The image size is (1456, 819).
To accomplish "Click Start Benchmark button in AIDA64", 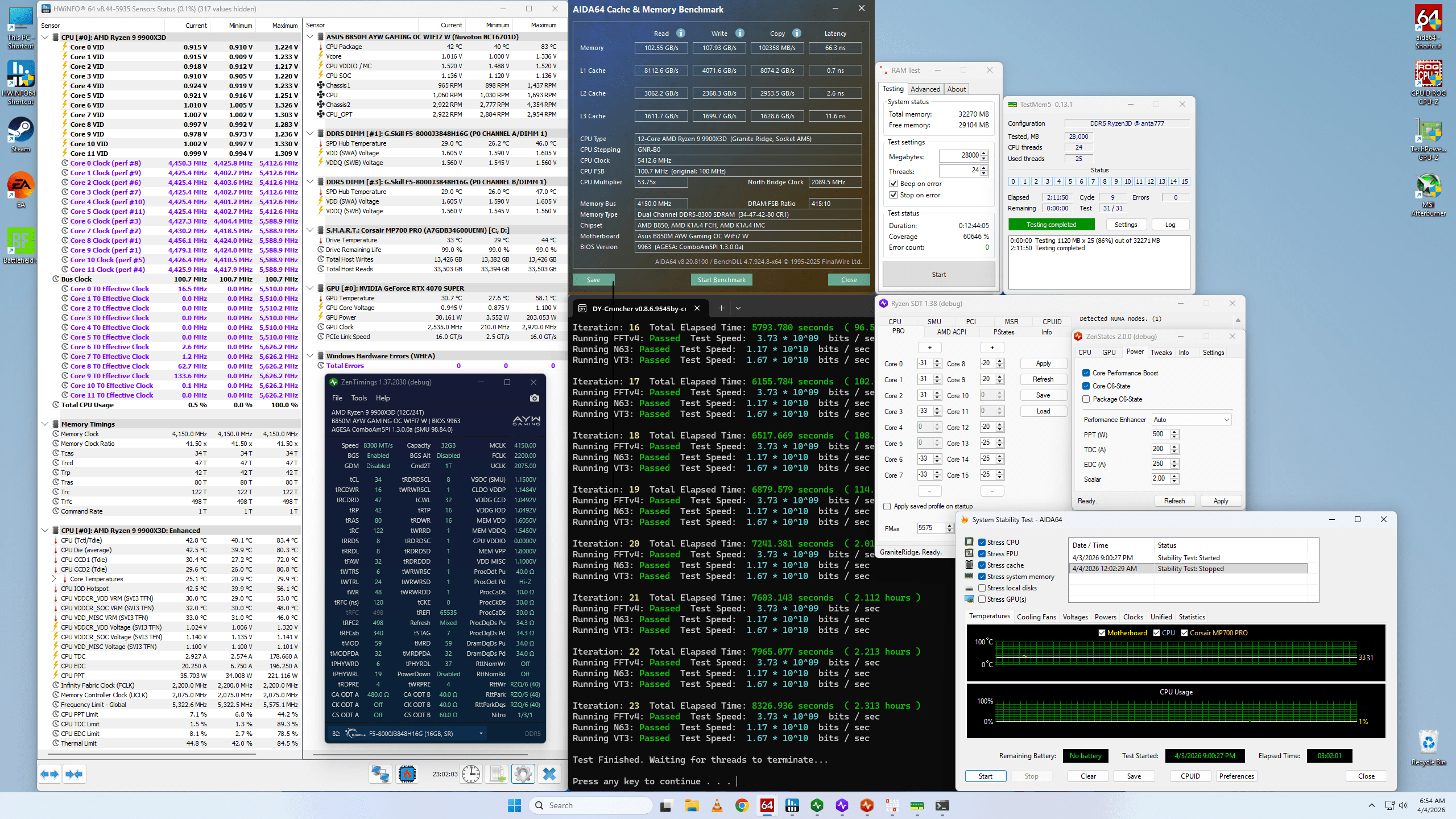I will [721, 280].
